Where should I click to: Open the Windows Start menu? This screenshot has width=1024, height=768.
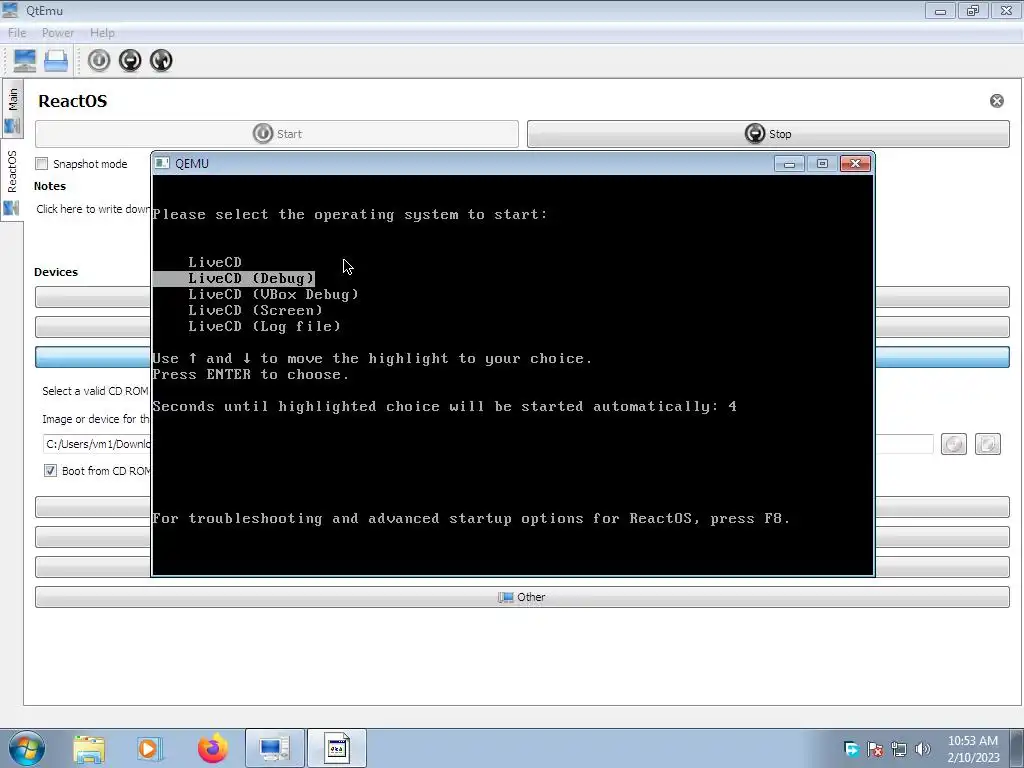point(26,748)
